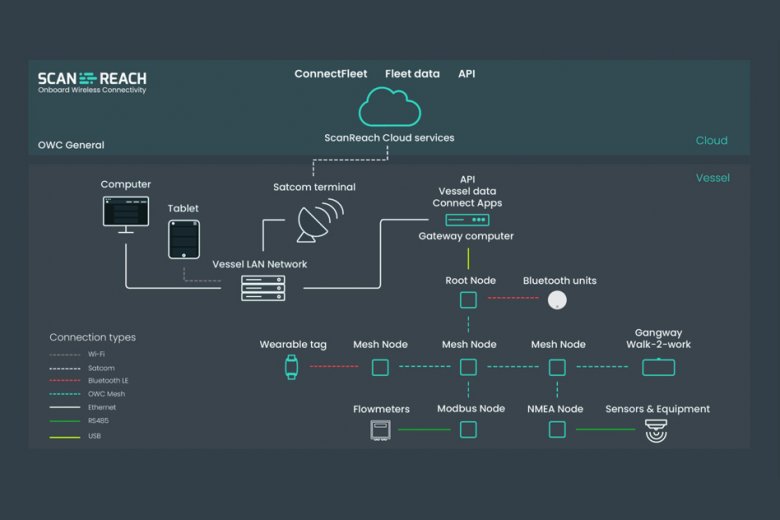Click the NMEA Node square icon
Viewport: 780px width, 520px height.
(557, 429)
